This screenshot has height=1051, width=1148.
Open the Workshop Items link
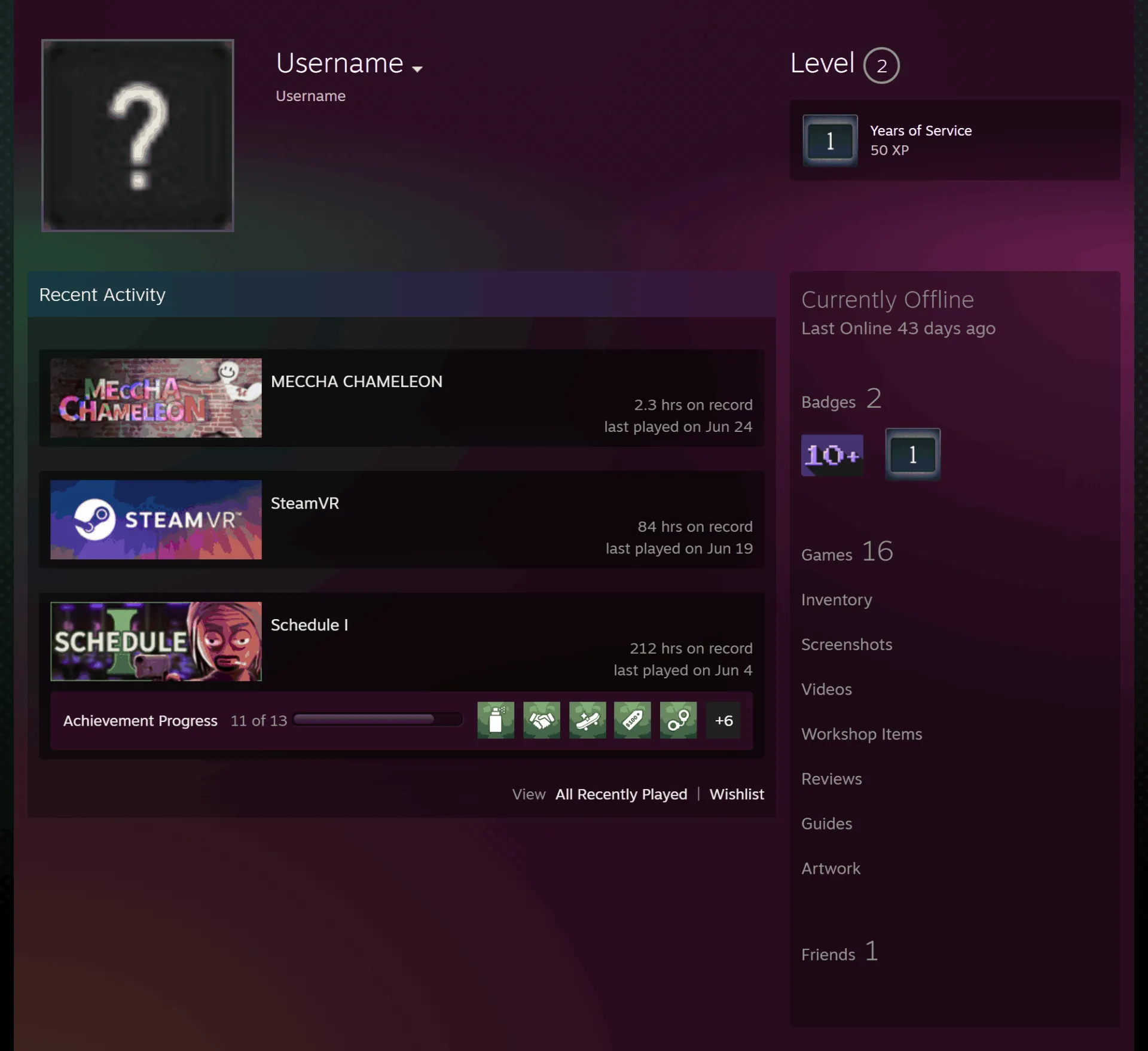(x=862, y=734)
